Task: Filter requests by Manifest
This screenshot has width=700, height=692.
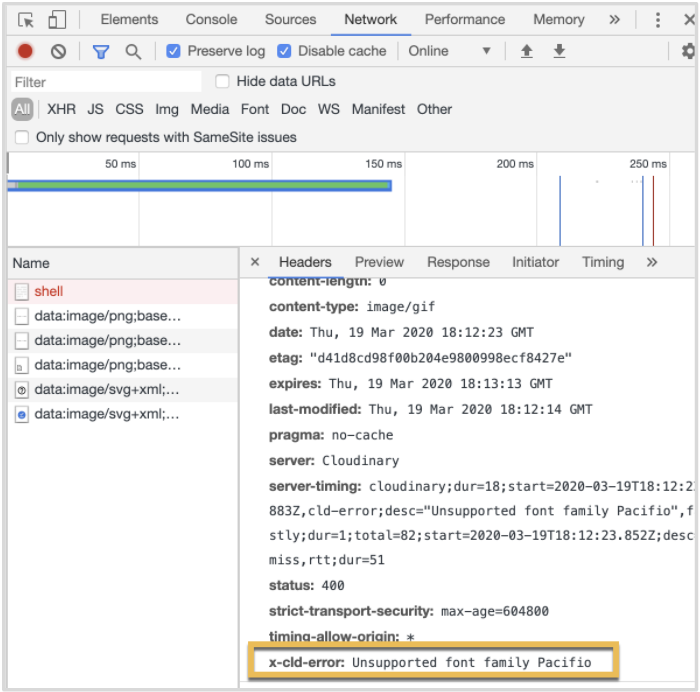Action: (x=378, y=109)
